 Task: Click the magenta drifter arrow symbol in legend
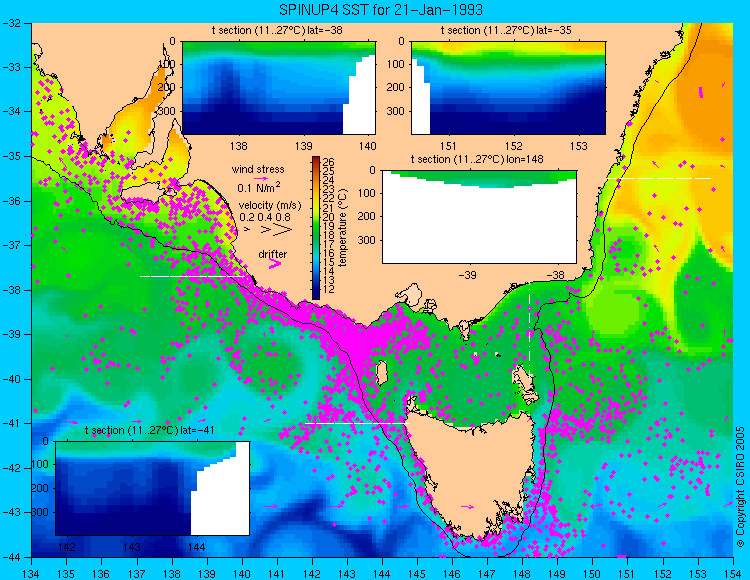[275, 263]
